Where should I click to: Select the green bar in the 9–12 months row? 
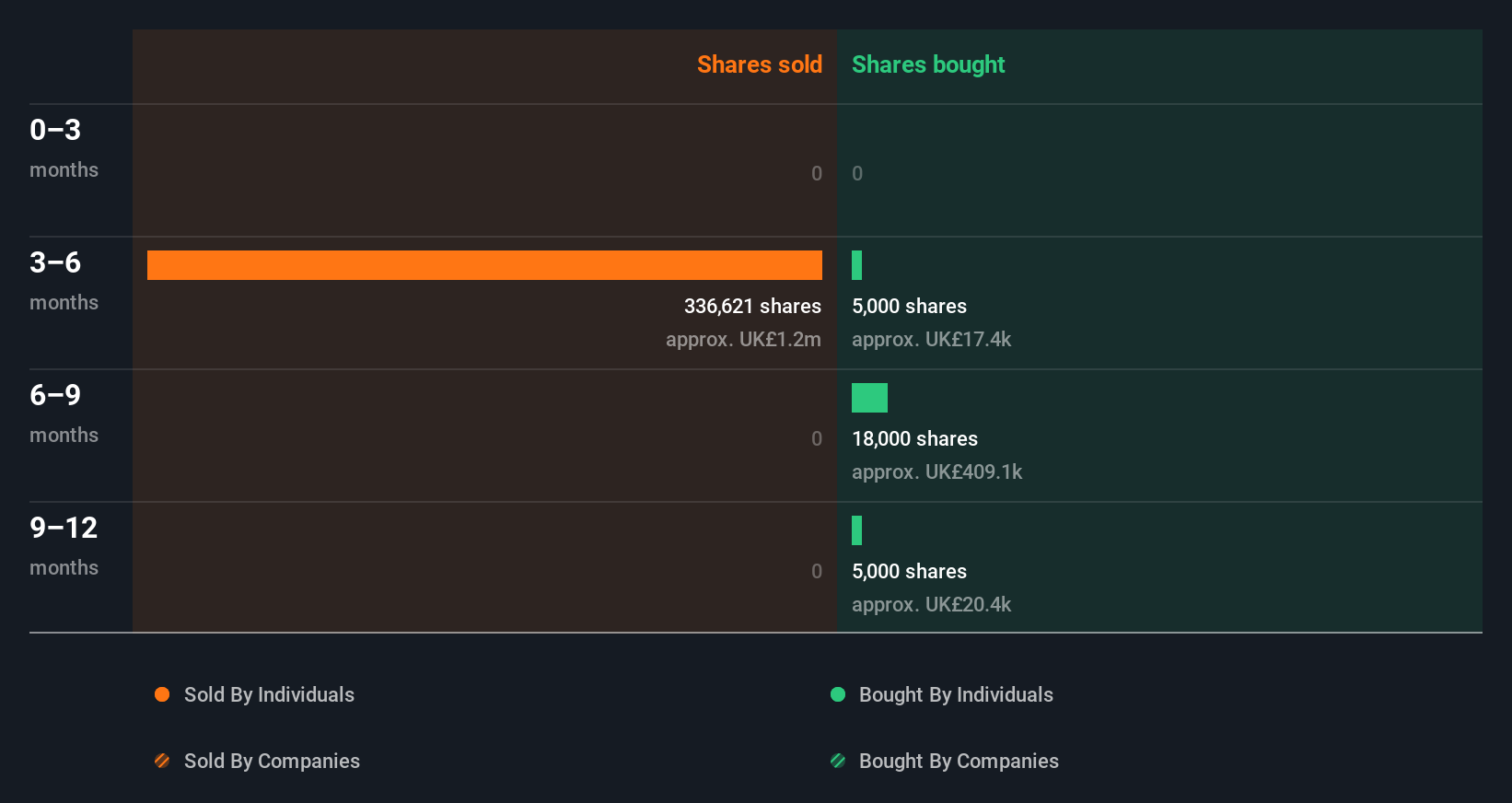pyautogui.click(x=856, y=530)
